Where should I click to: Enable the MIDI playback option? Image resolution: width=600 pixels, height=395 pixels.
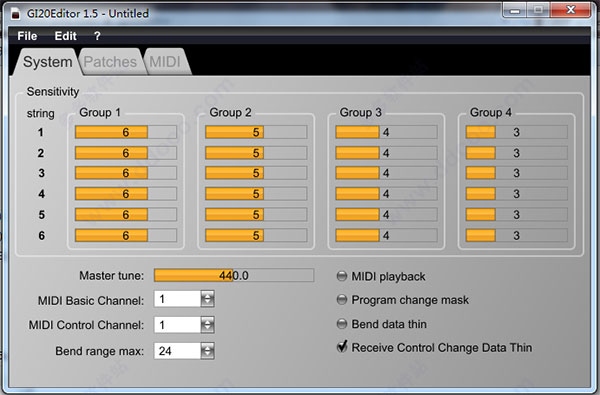(342, 276)
